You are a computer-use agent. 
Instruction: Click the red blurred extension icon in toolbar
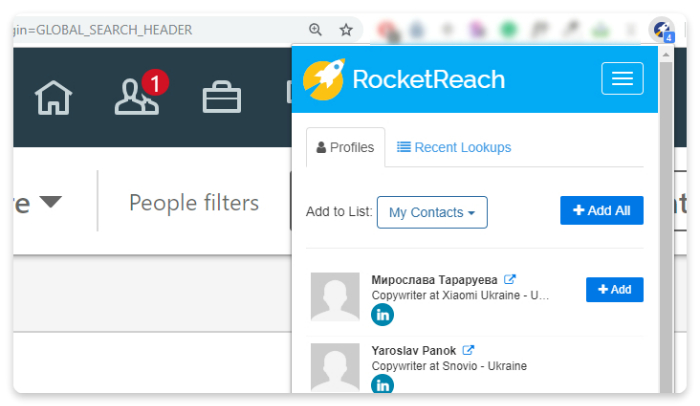(387, 30)
